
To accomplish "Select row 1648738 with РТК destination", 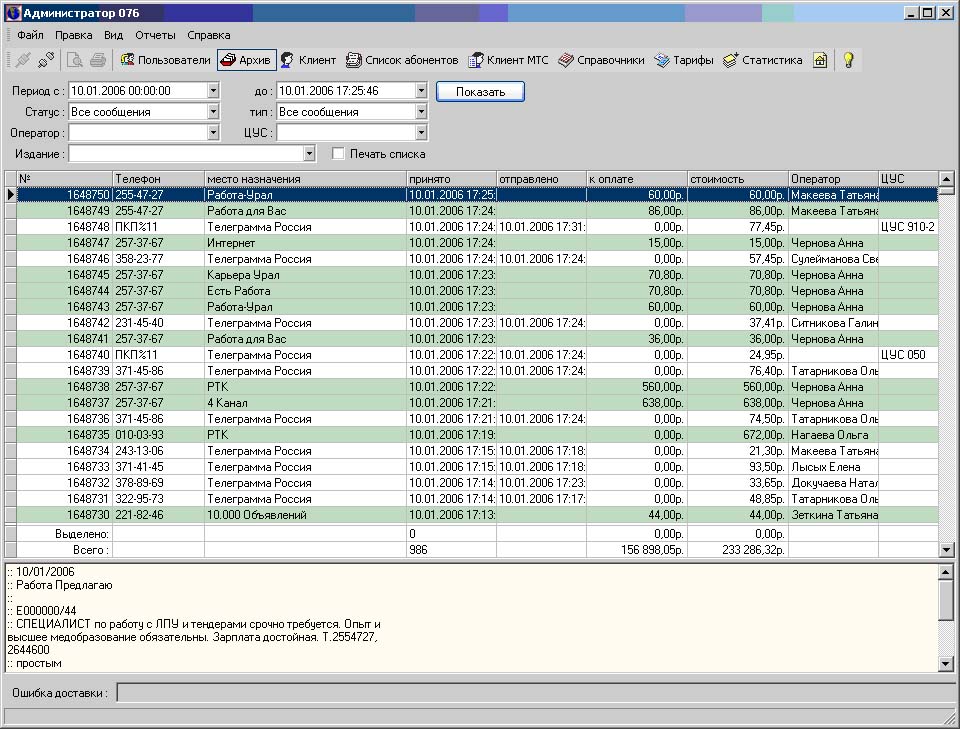I will [300, 387].
